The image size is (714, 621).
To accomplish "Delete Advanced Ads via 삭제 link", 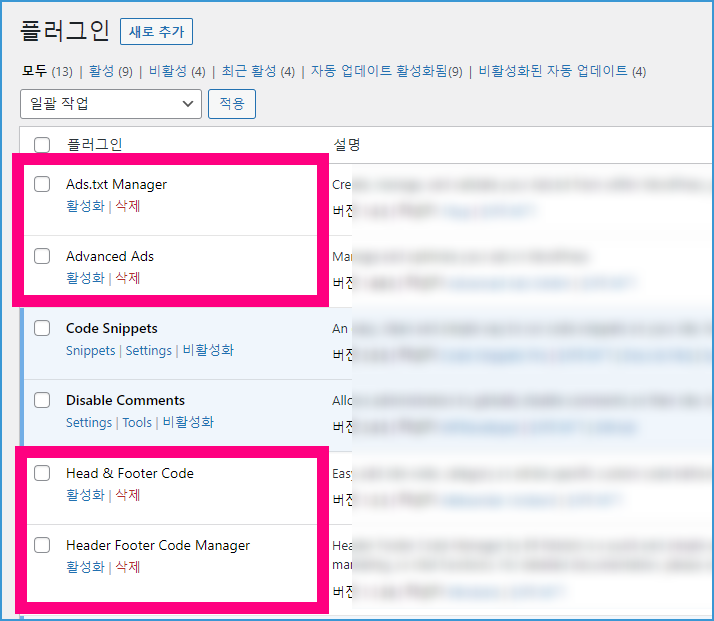I will pos(128,278).
